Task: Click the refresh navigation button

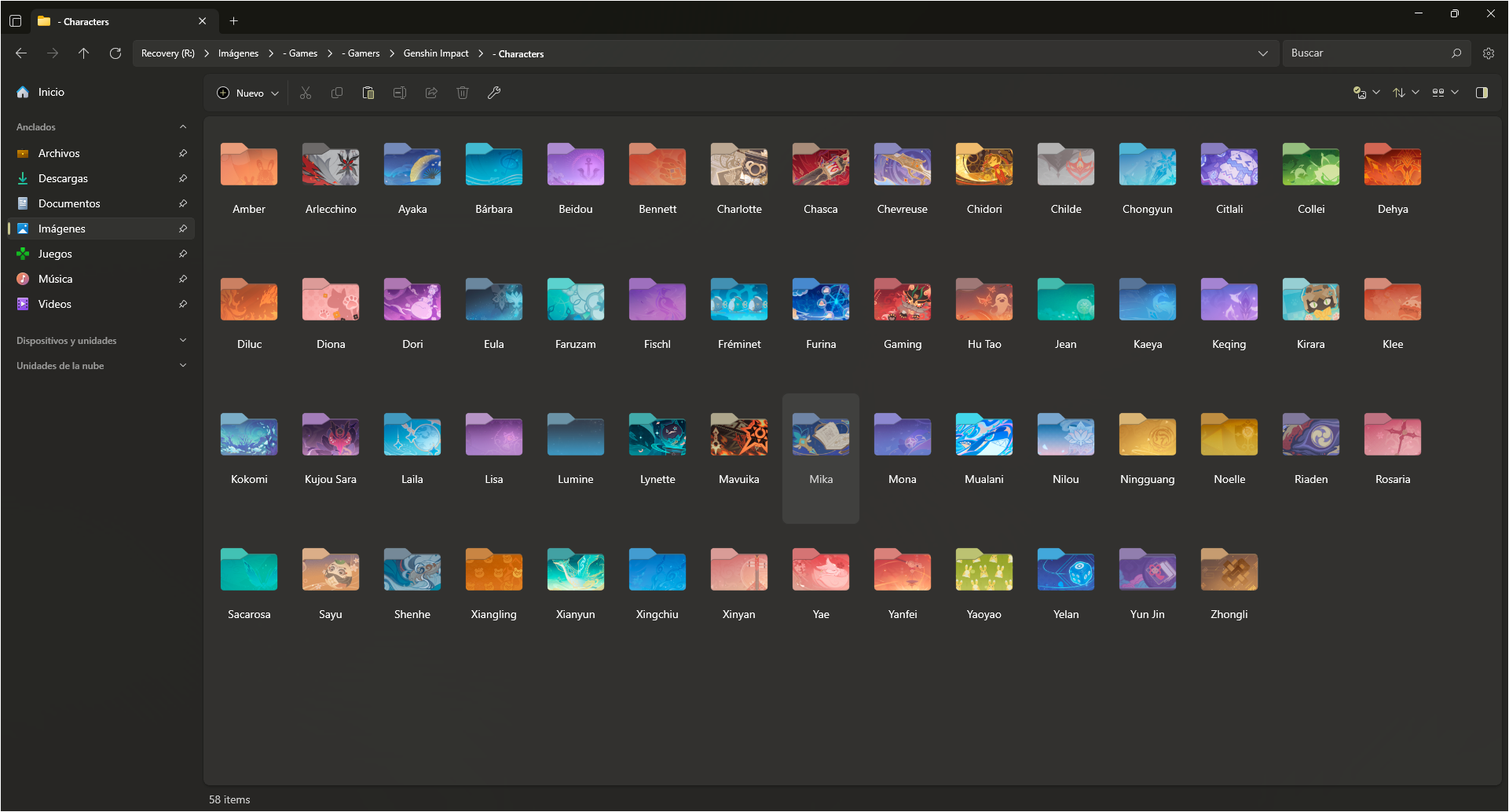Action: 115,53
